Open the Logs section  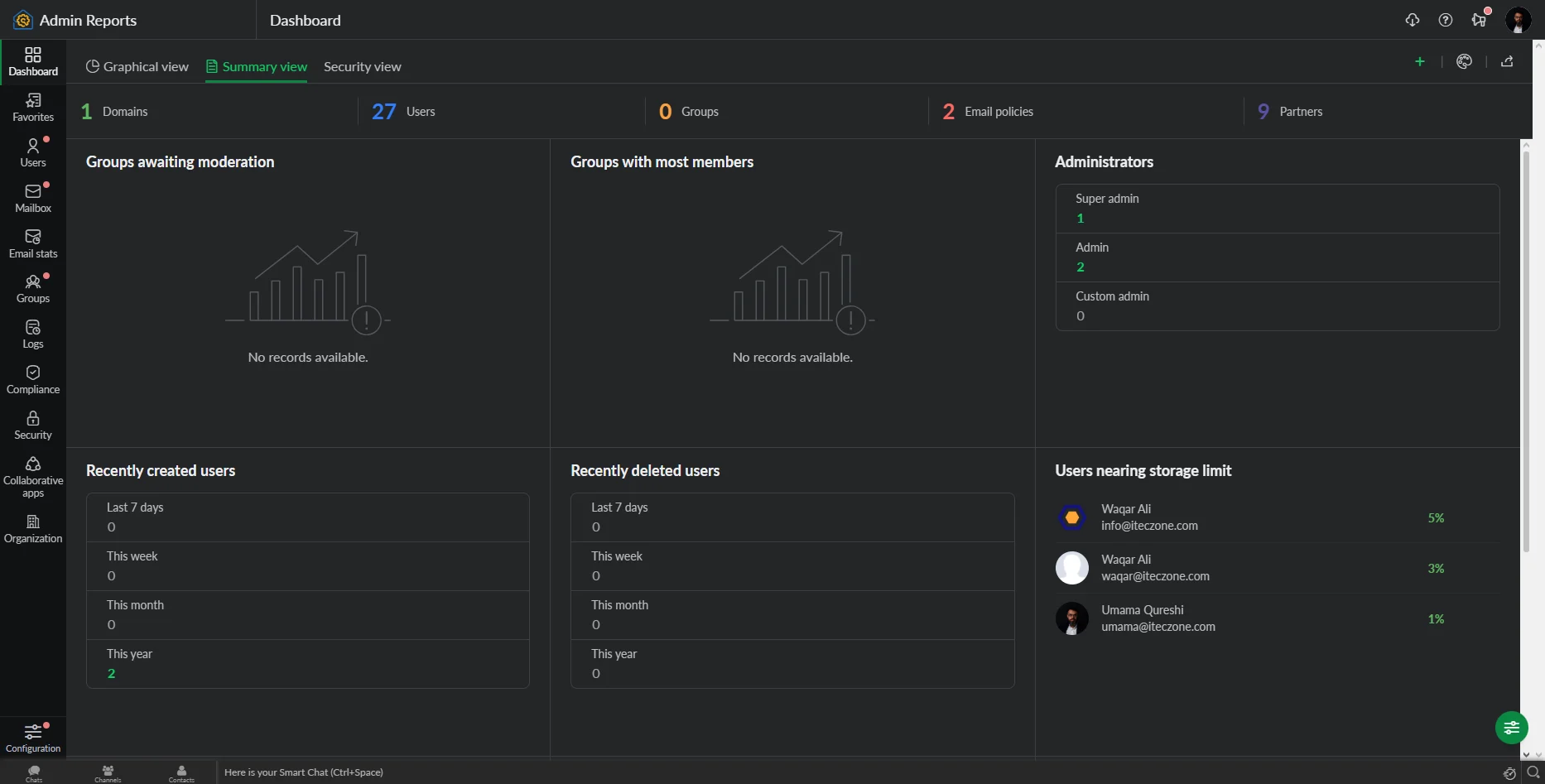(x=33, y=334)
